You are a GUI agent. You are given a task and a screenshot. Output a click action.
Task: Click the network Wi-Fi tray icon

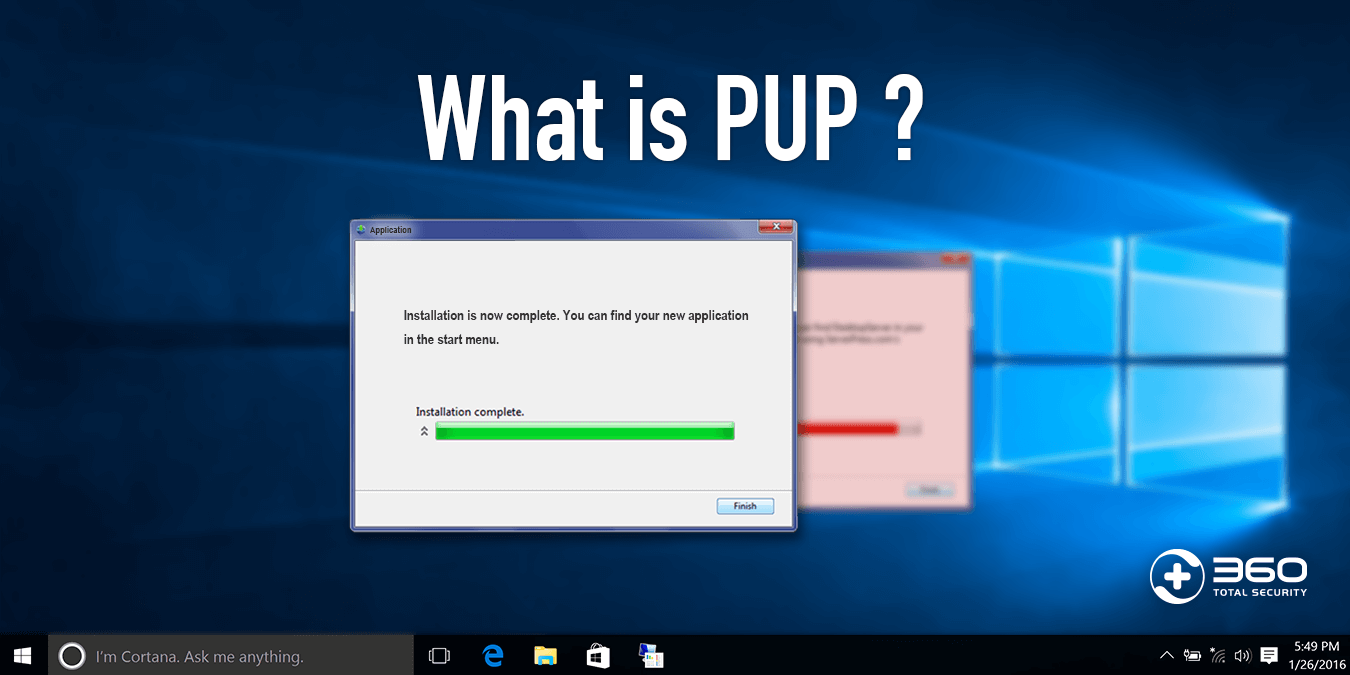1217,655
